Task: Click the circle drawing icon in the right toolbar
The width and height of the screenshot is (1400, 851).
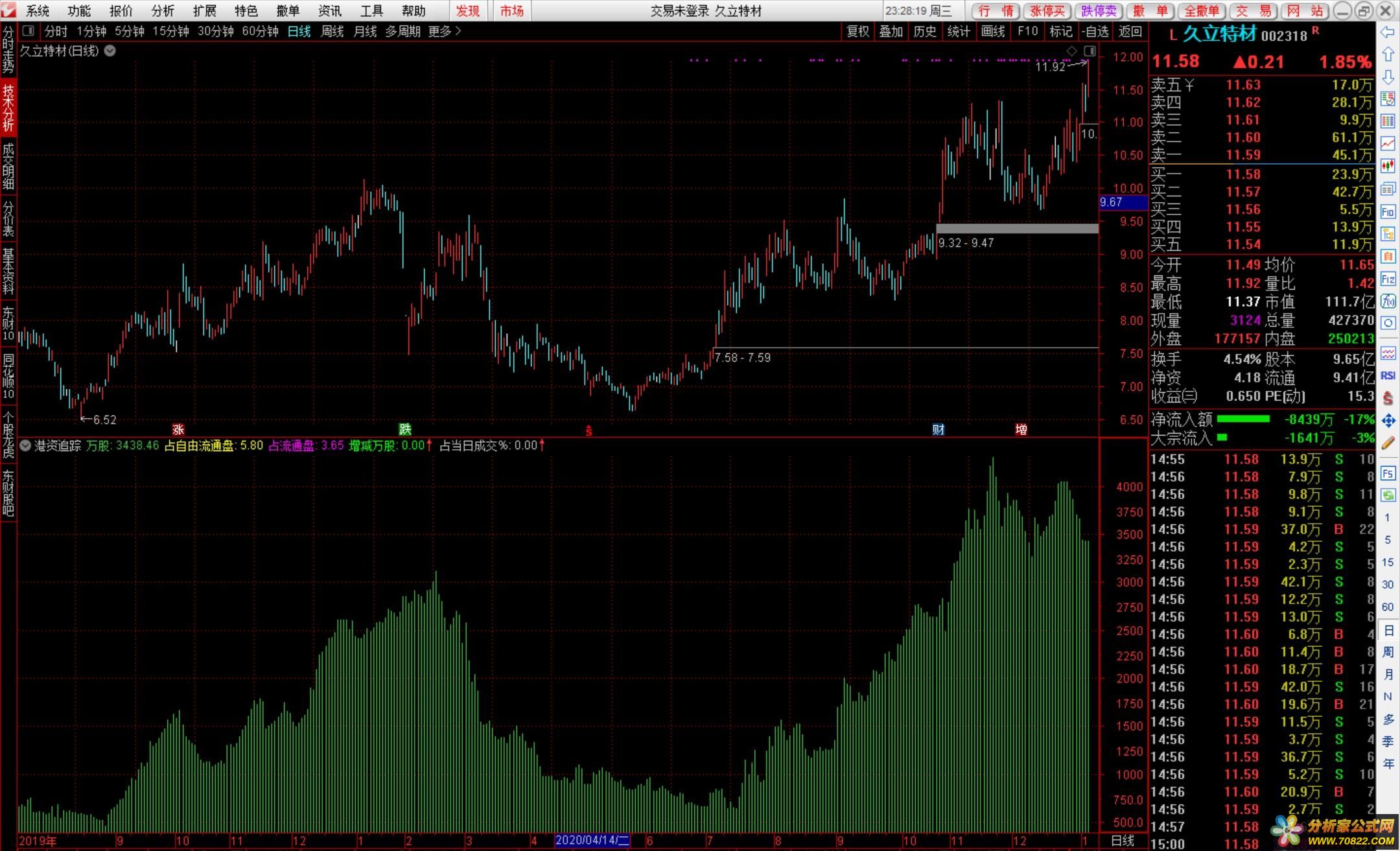Action: point(1388,323)
